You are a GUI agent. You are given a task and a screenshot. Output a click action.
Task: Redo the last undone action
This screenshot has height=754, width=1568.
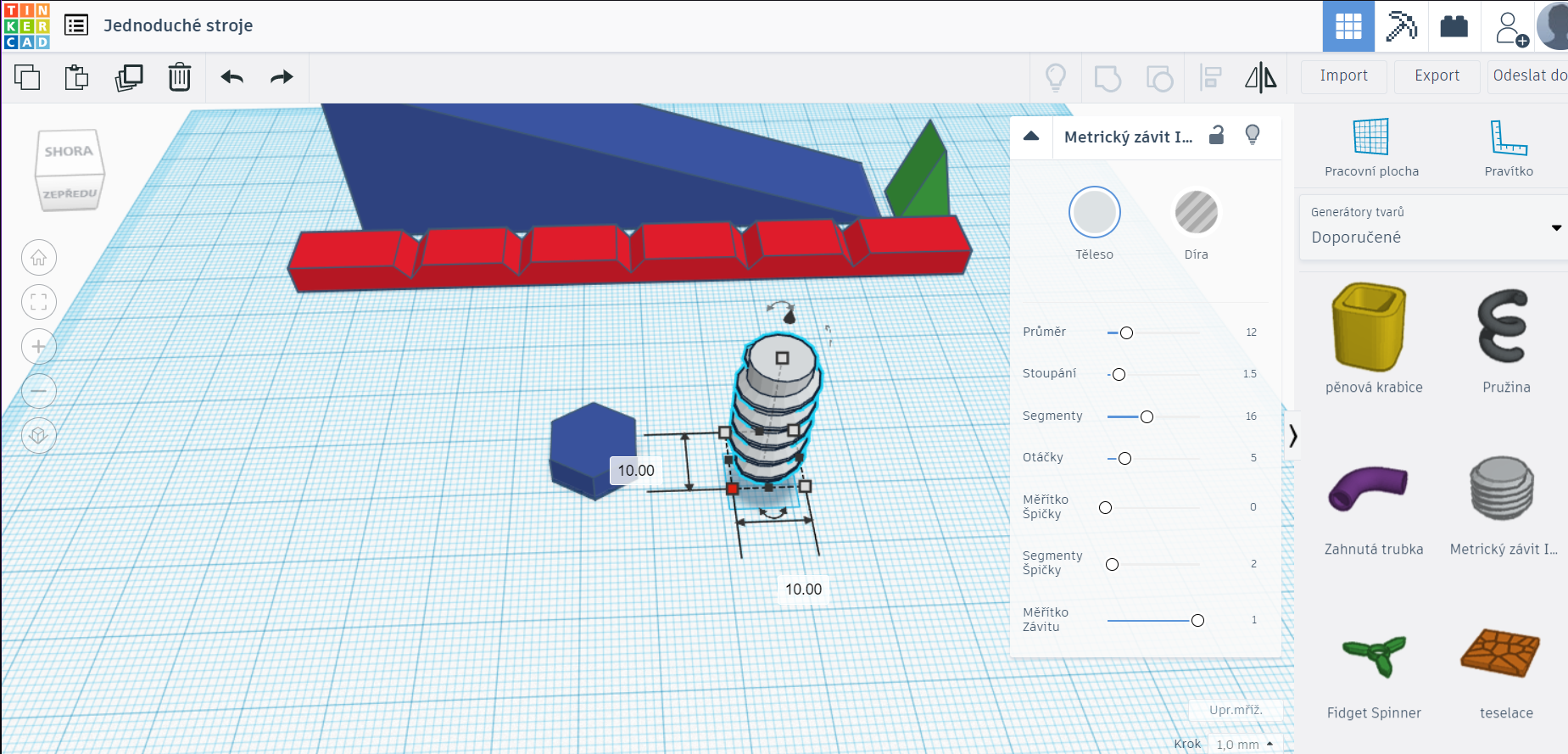[x=282, y=77]
